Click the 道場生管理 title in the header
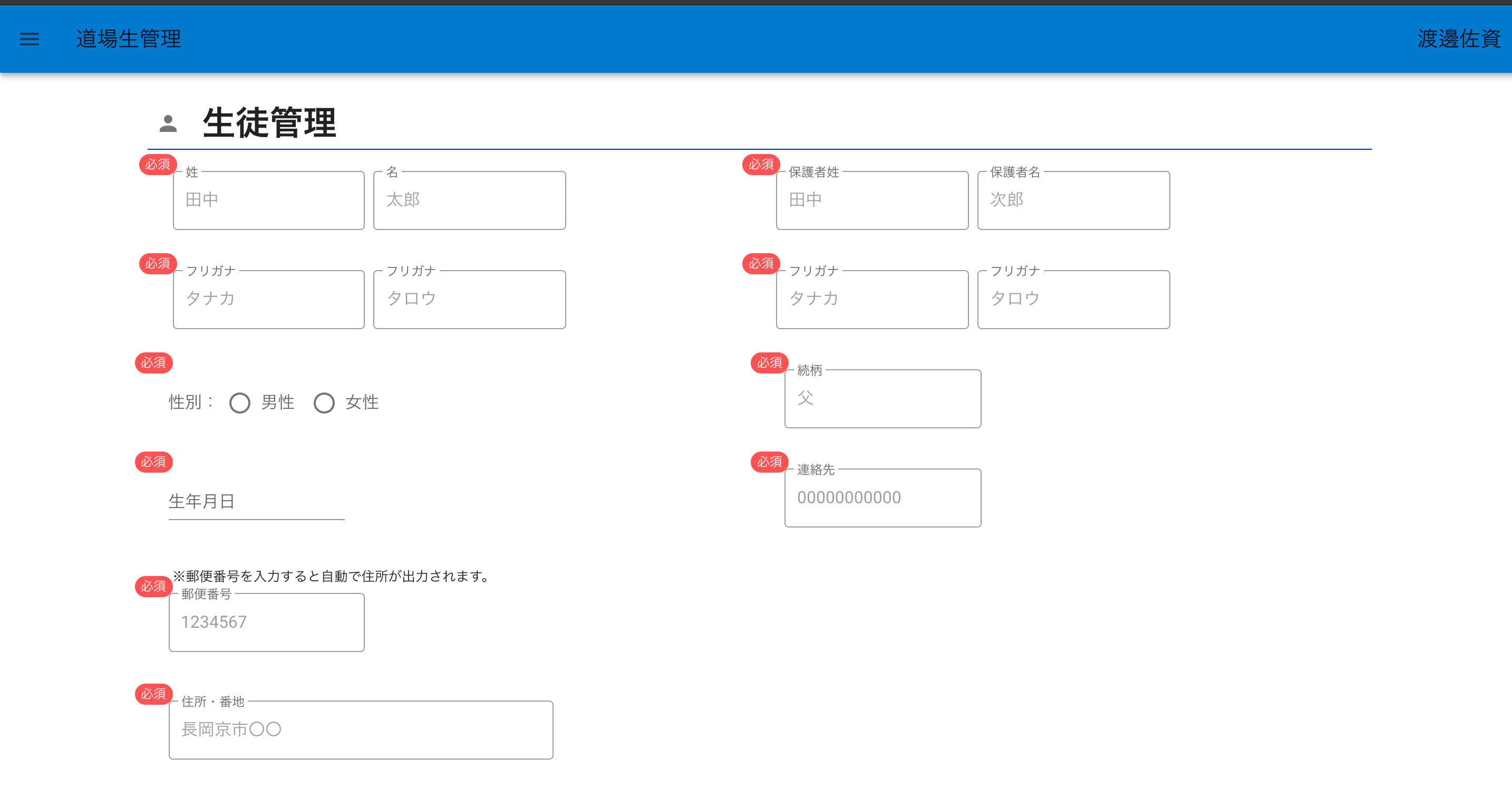This screenshot has width=1512, height=786. [128, 39]
